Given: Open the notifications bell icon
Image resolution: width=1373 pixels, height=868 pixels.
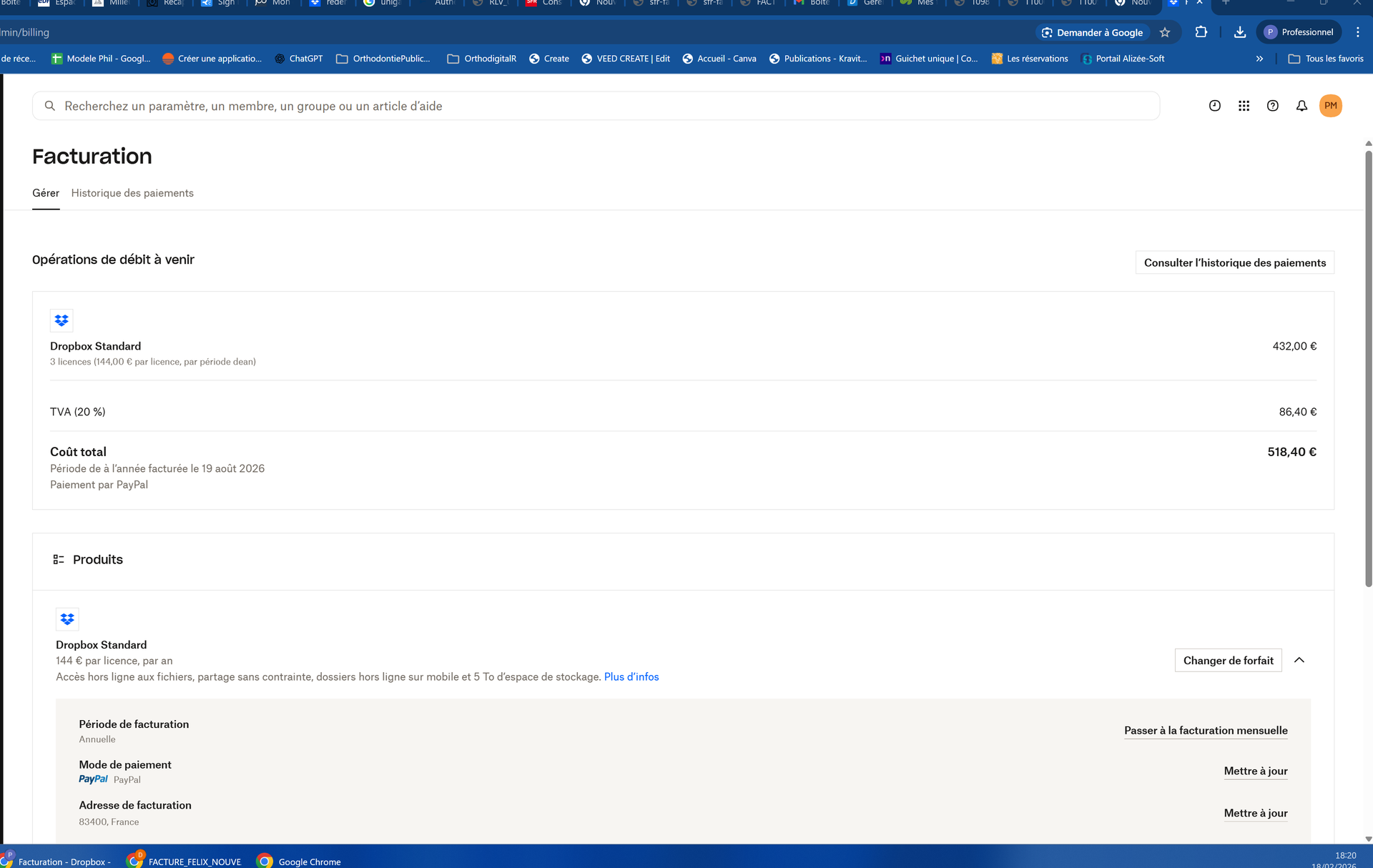Looking at the screenshot, I should pos(1301,106).
